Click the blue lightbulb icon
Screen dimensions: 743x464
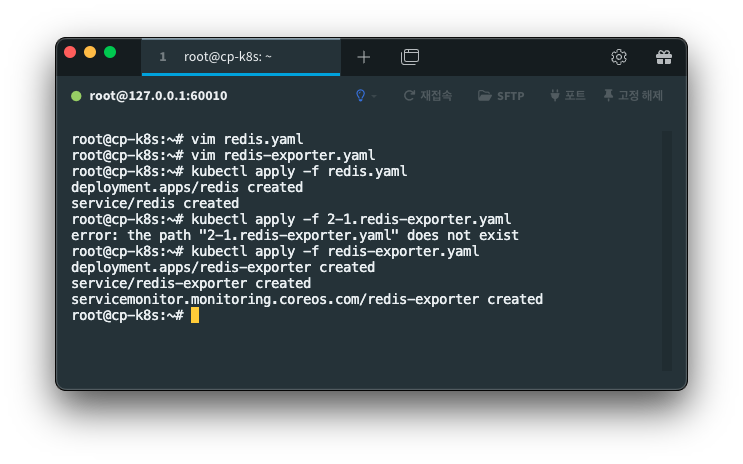[361, 96]
